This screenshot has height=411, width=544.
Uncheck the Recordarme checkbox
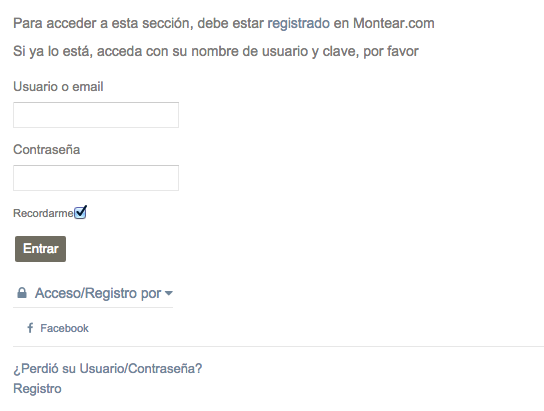tap(80, 213)
